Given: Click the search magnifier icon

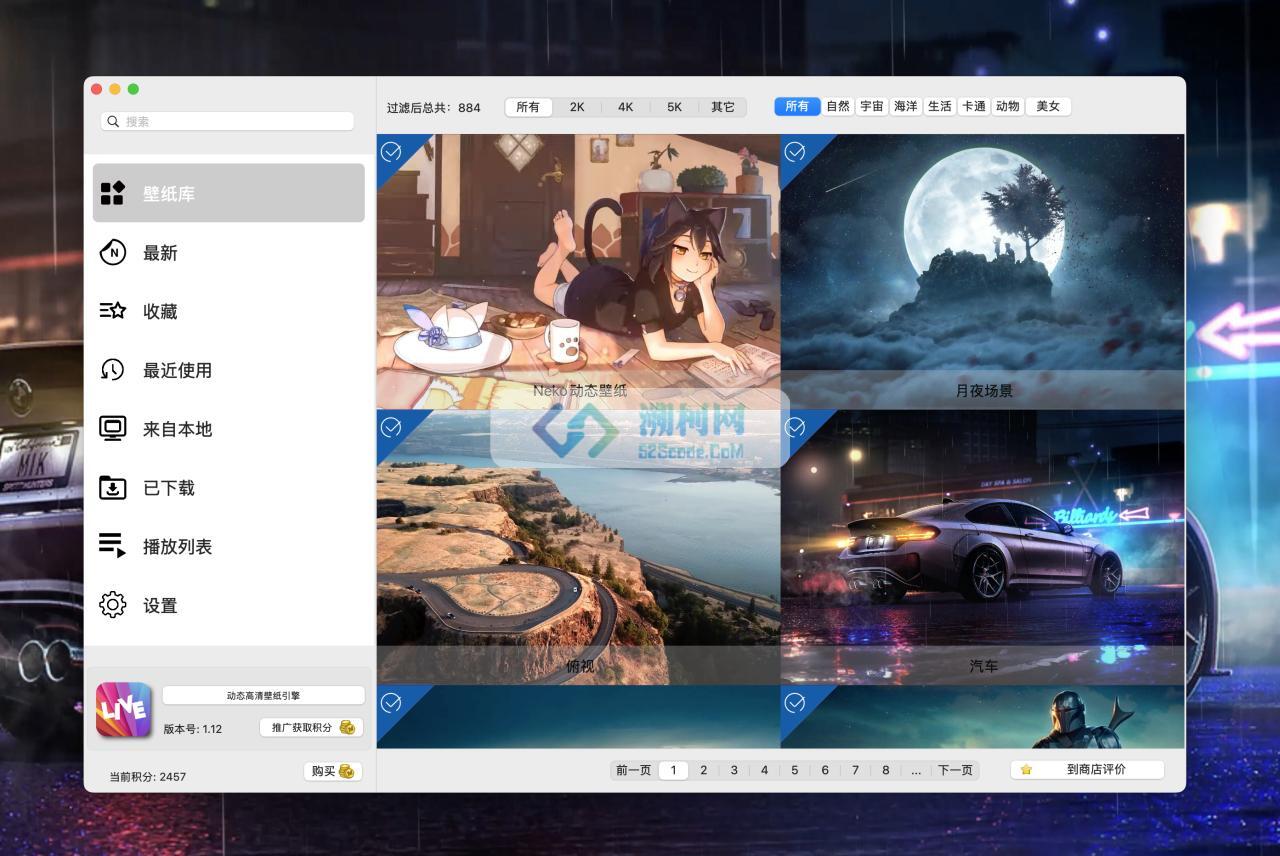Looking at the screenshot, I should click(113, 121).
